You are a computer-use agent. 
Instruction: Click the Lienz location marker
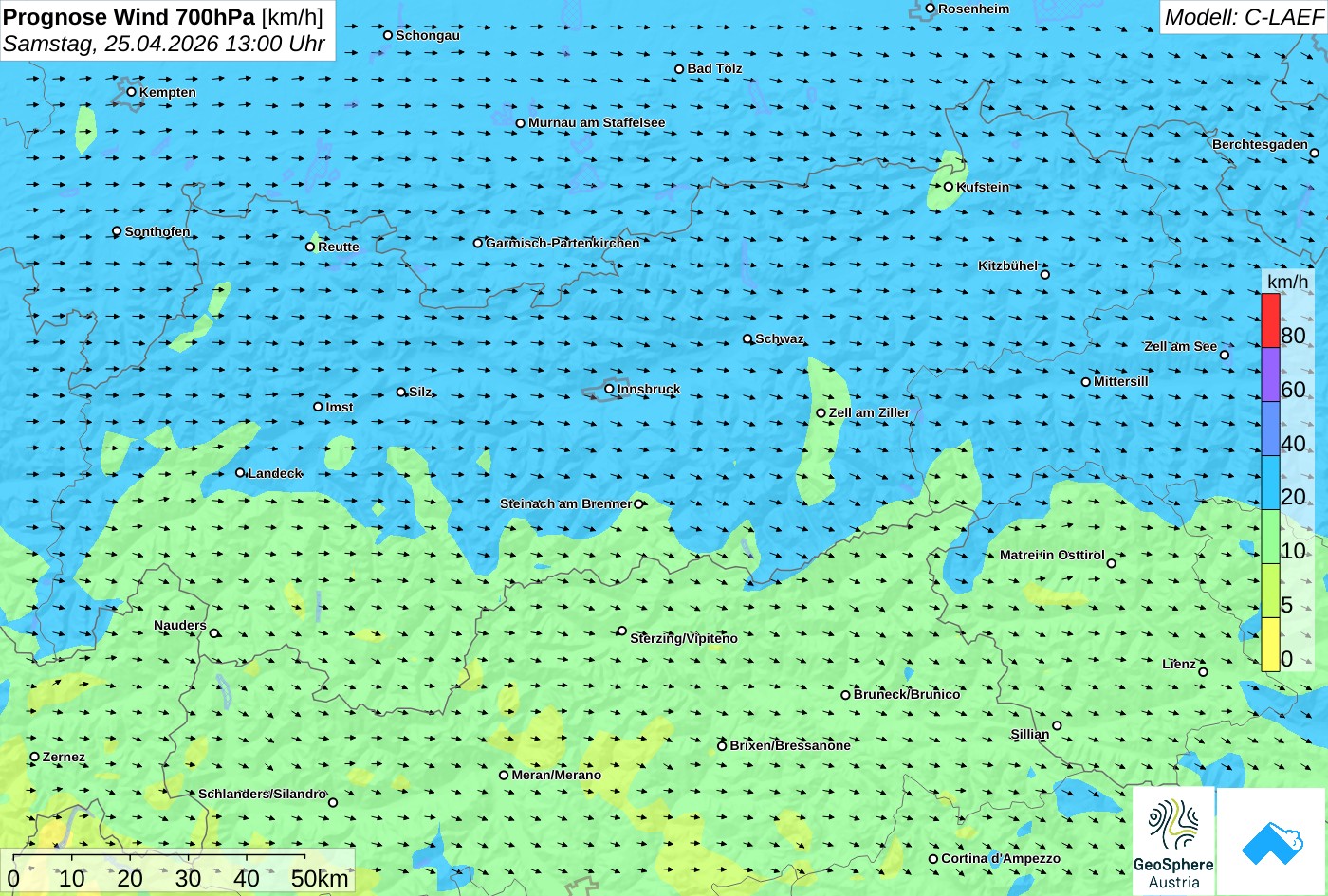coord(1203,672)
